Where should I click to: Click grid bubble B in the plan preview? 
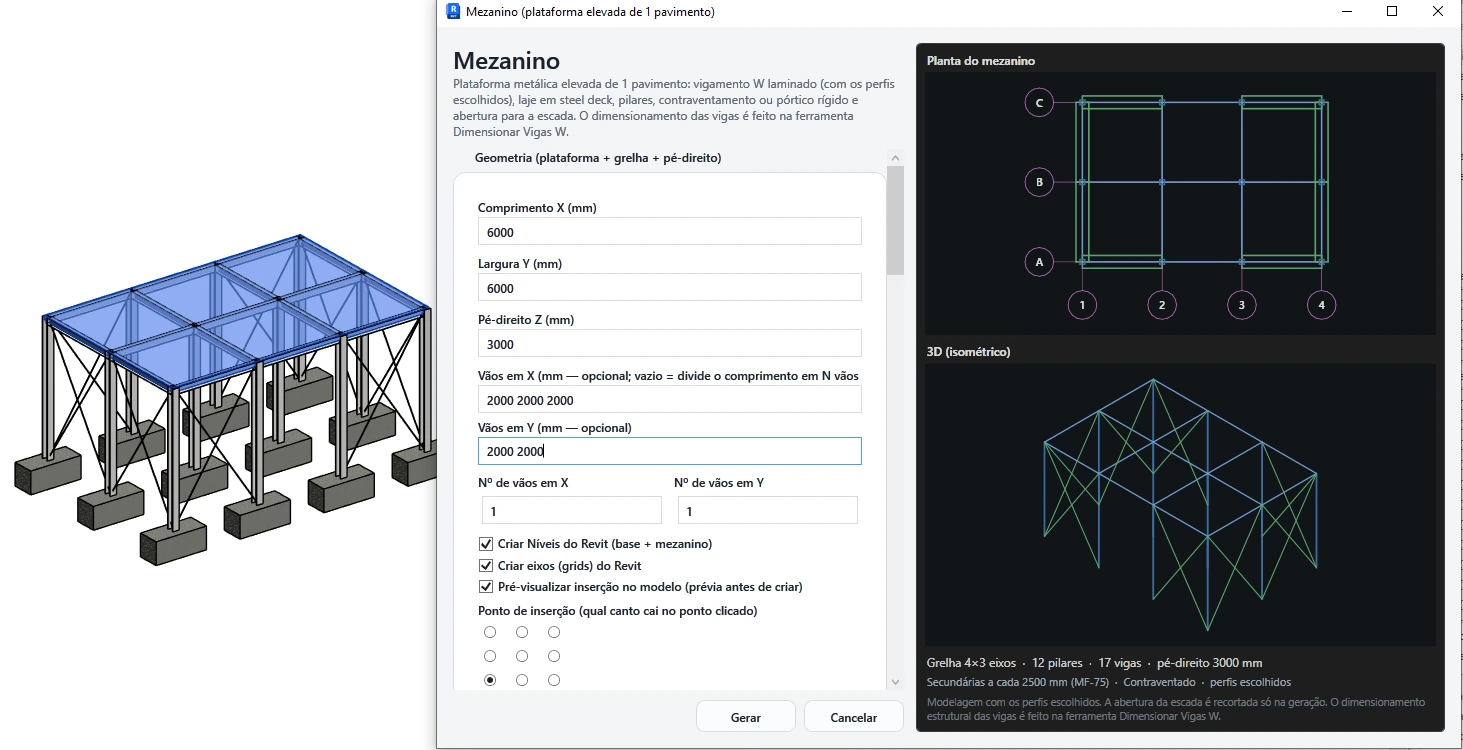(1040, 182)
